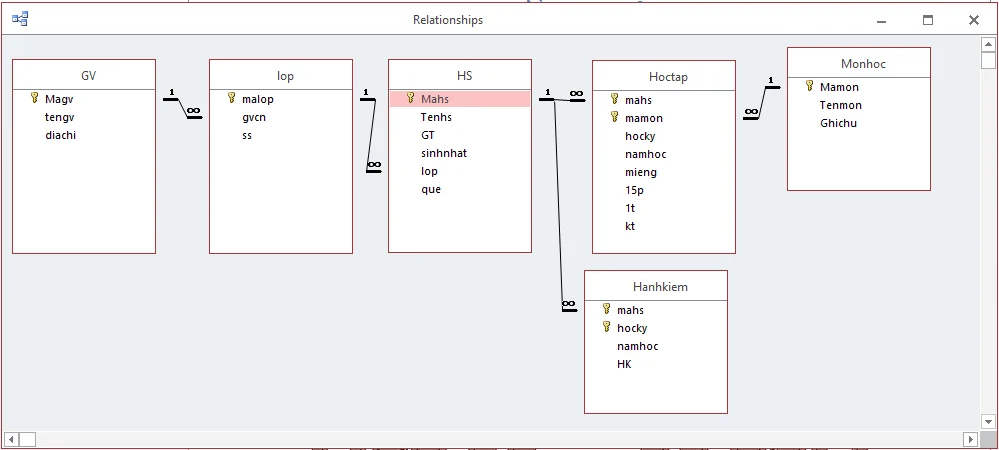Select the Tenmon field in Monhoc table
Image resolution: width=999 pixels, height=450 pixels.
[839, 105]
